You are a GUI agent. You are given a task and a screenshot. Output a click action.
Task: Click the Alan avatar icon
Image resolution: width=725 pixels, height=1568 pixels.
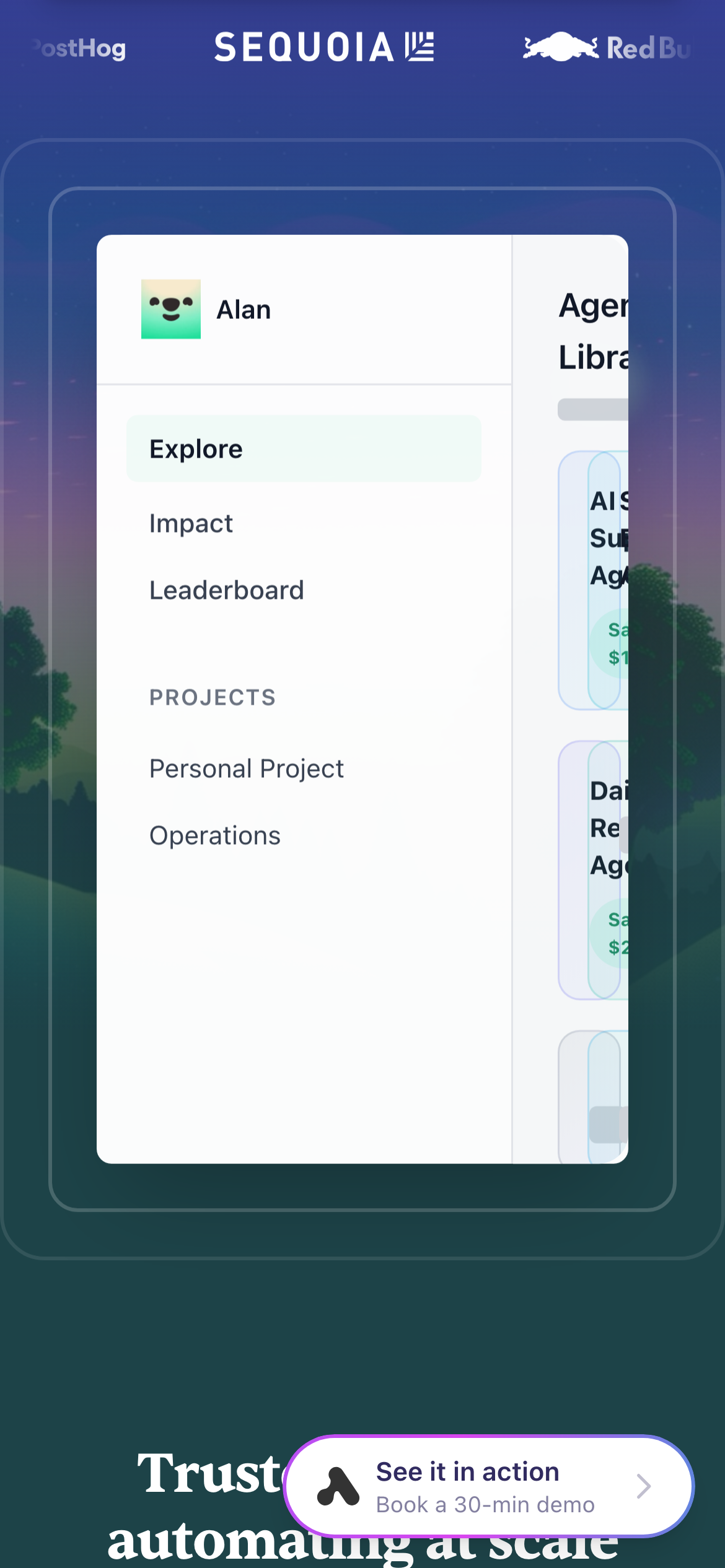[x=170, y=309]
